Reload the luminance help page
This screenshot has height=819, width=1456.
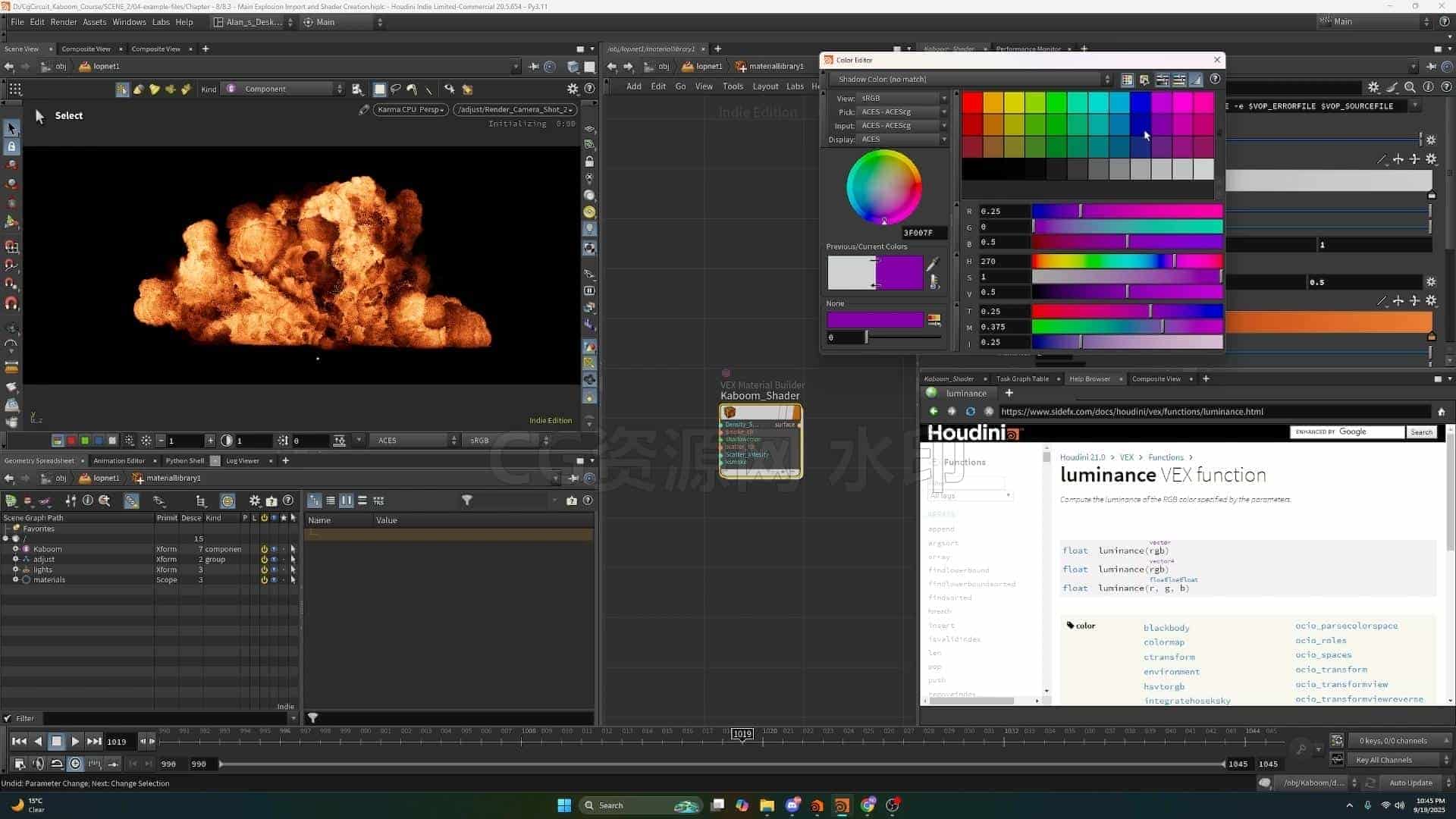(970, 412)
